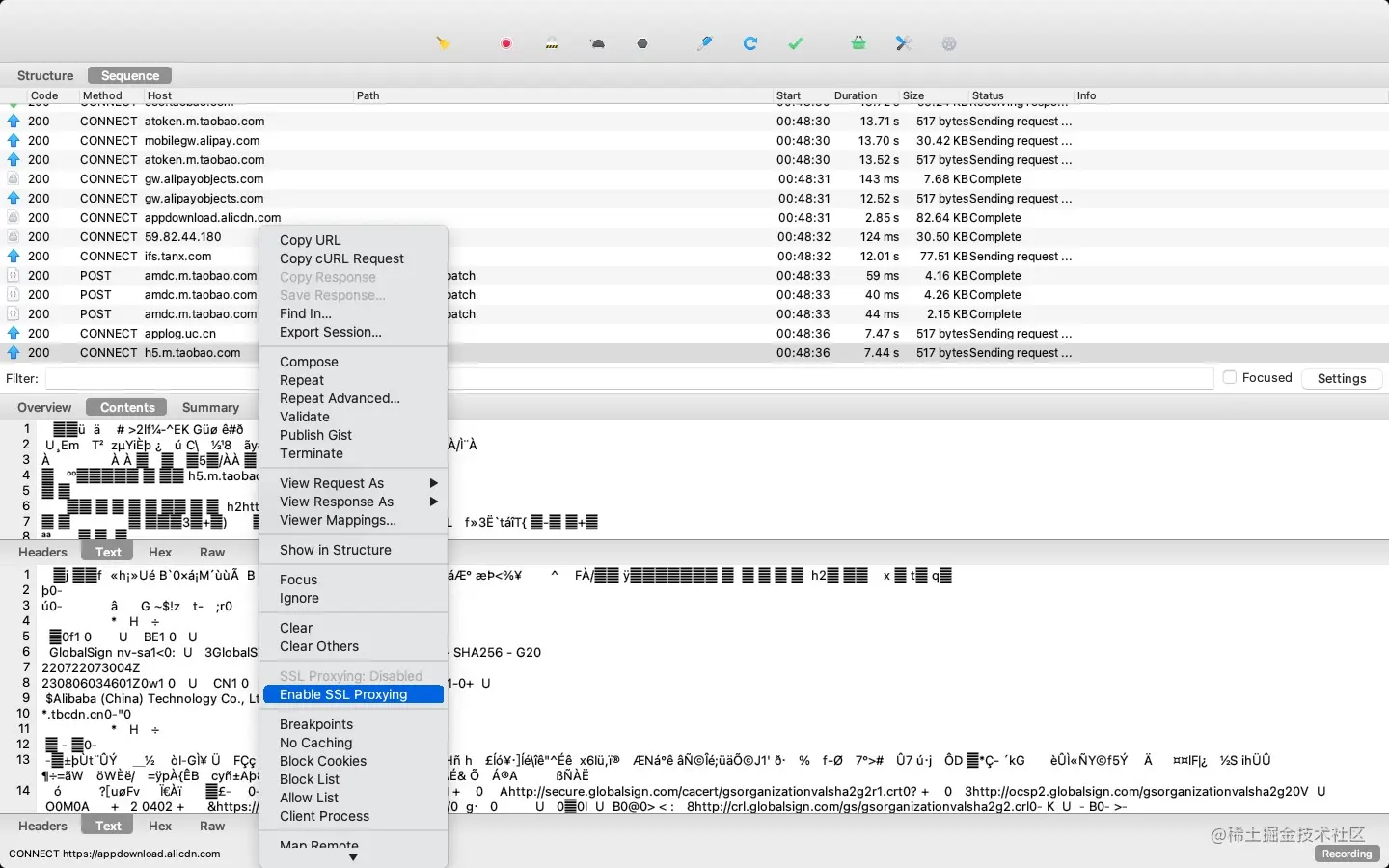This screenshot has height=868, width=1389.
Task: Click the down arrow to scroll the context menu
Action: tap(353, 857)
